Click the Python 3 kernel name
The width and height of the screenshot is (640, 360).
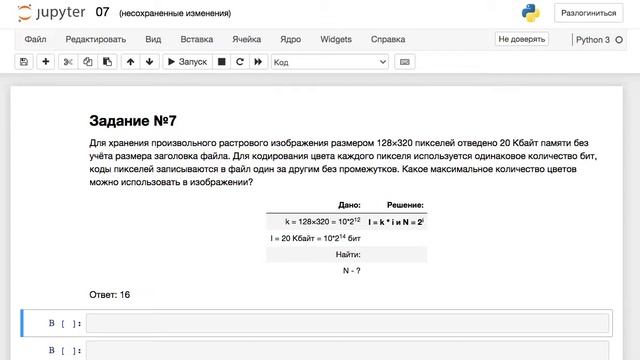click(593, 40)
